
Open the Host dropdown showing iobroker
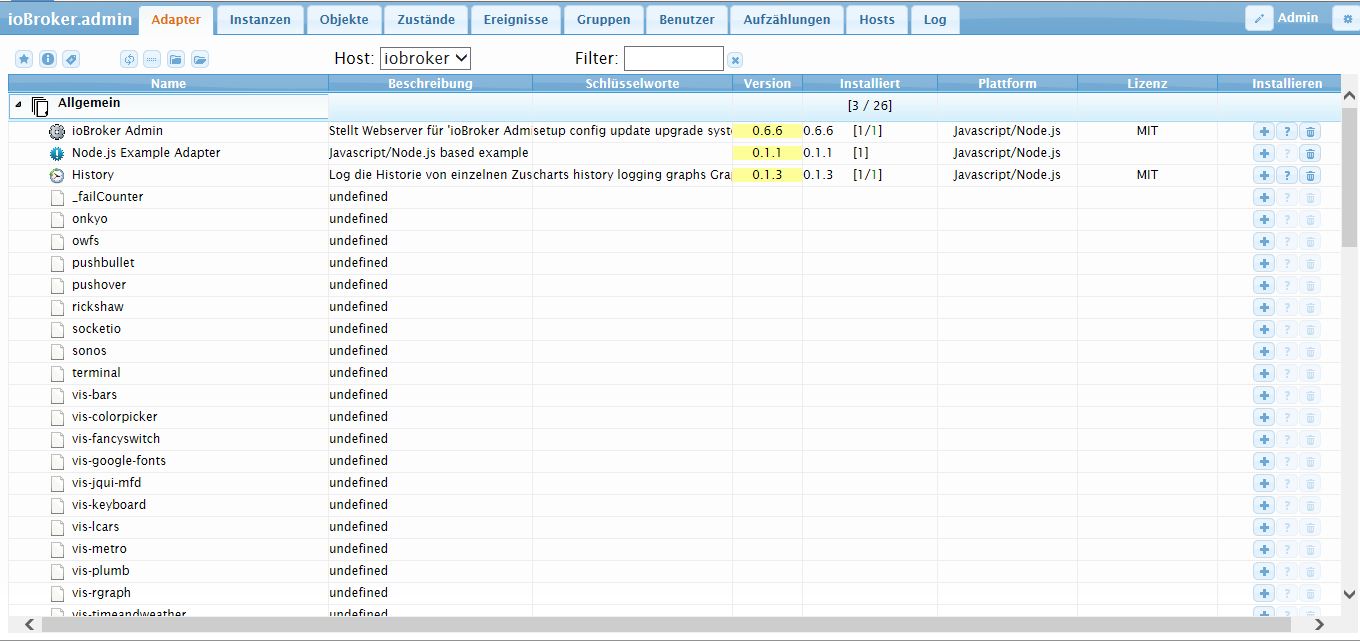click(425, 59)
